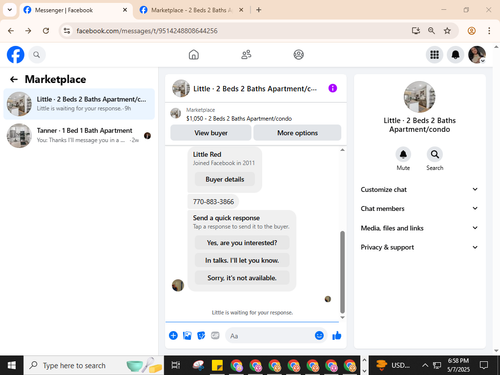Open the Facebook menu grid icon
Viewport: 500px width, 375px height.
point(434,55)
